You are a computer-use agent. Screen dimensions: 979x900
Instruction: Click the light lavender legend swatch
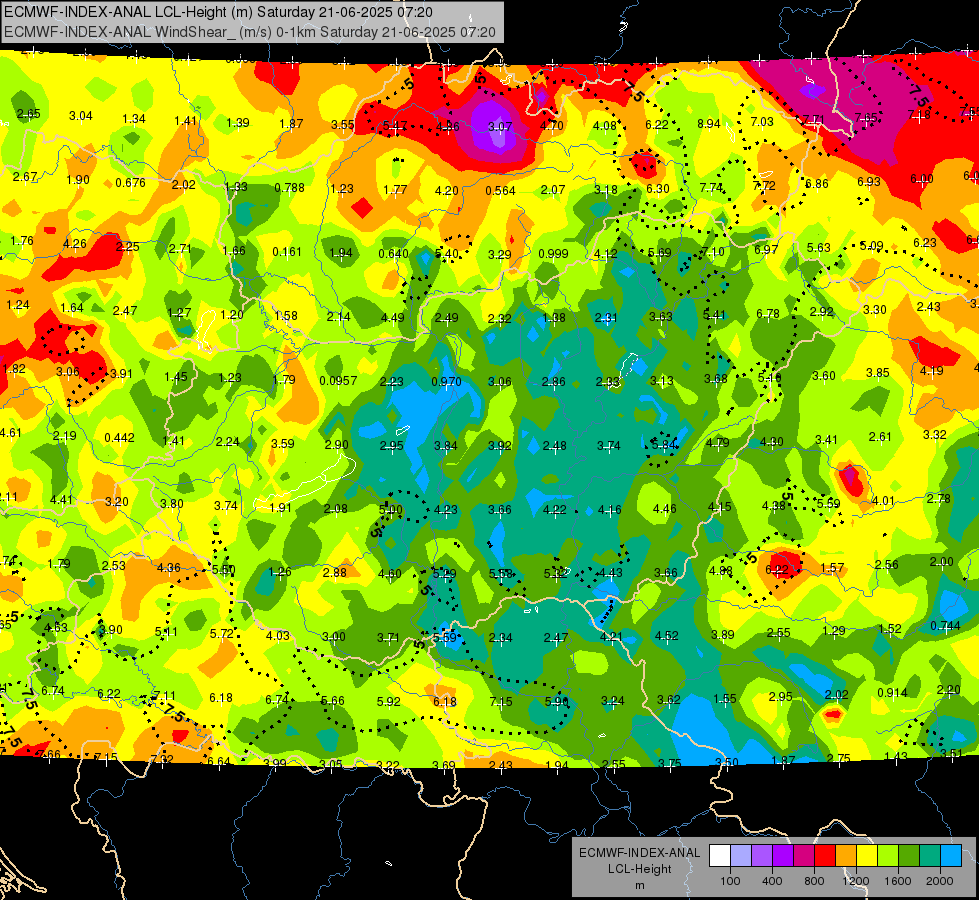tap(740, 856)
